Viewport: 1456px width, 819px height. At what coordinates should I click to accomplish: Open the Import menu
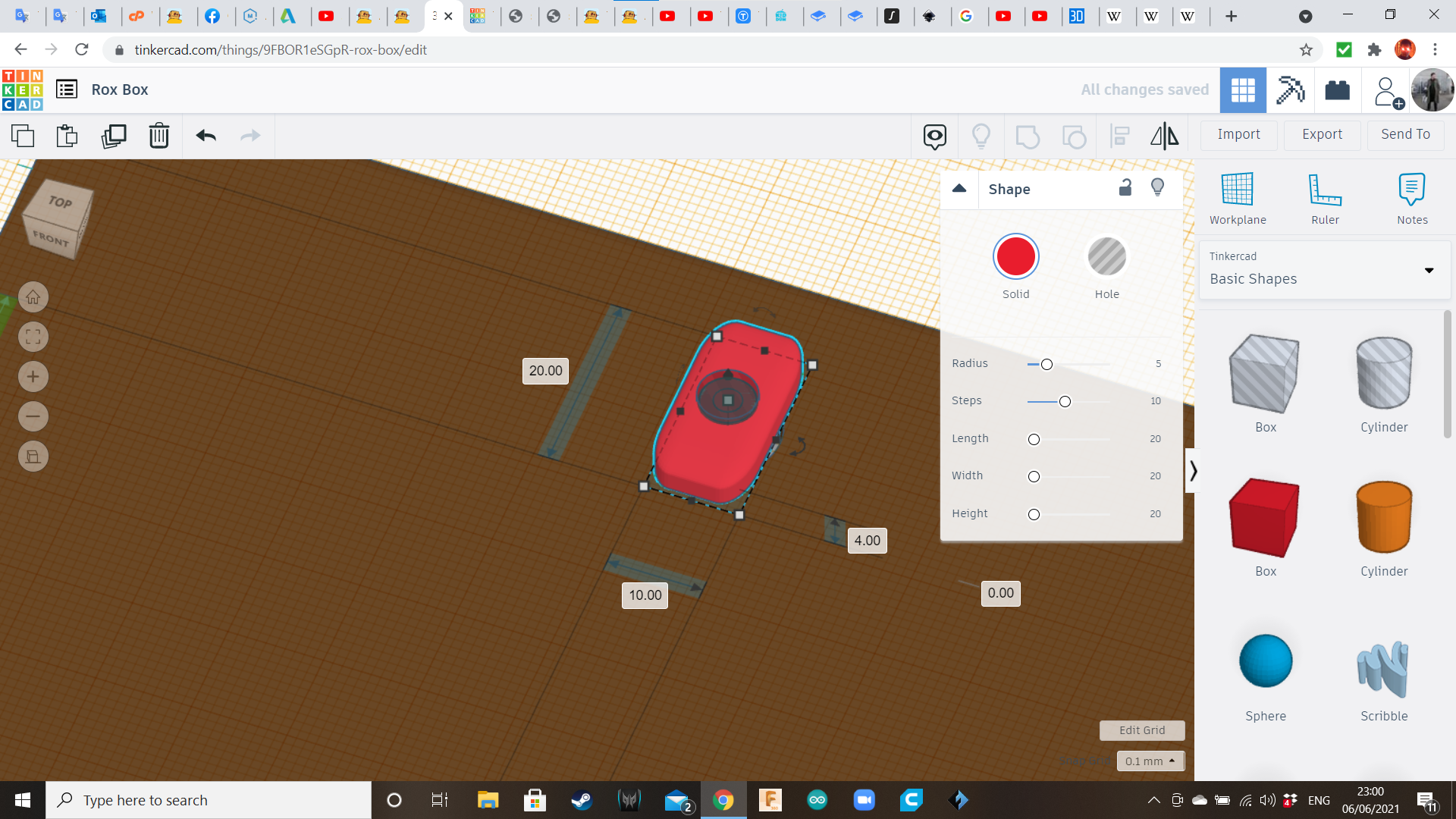tap(1239, 133)
